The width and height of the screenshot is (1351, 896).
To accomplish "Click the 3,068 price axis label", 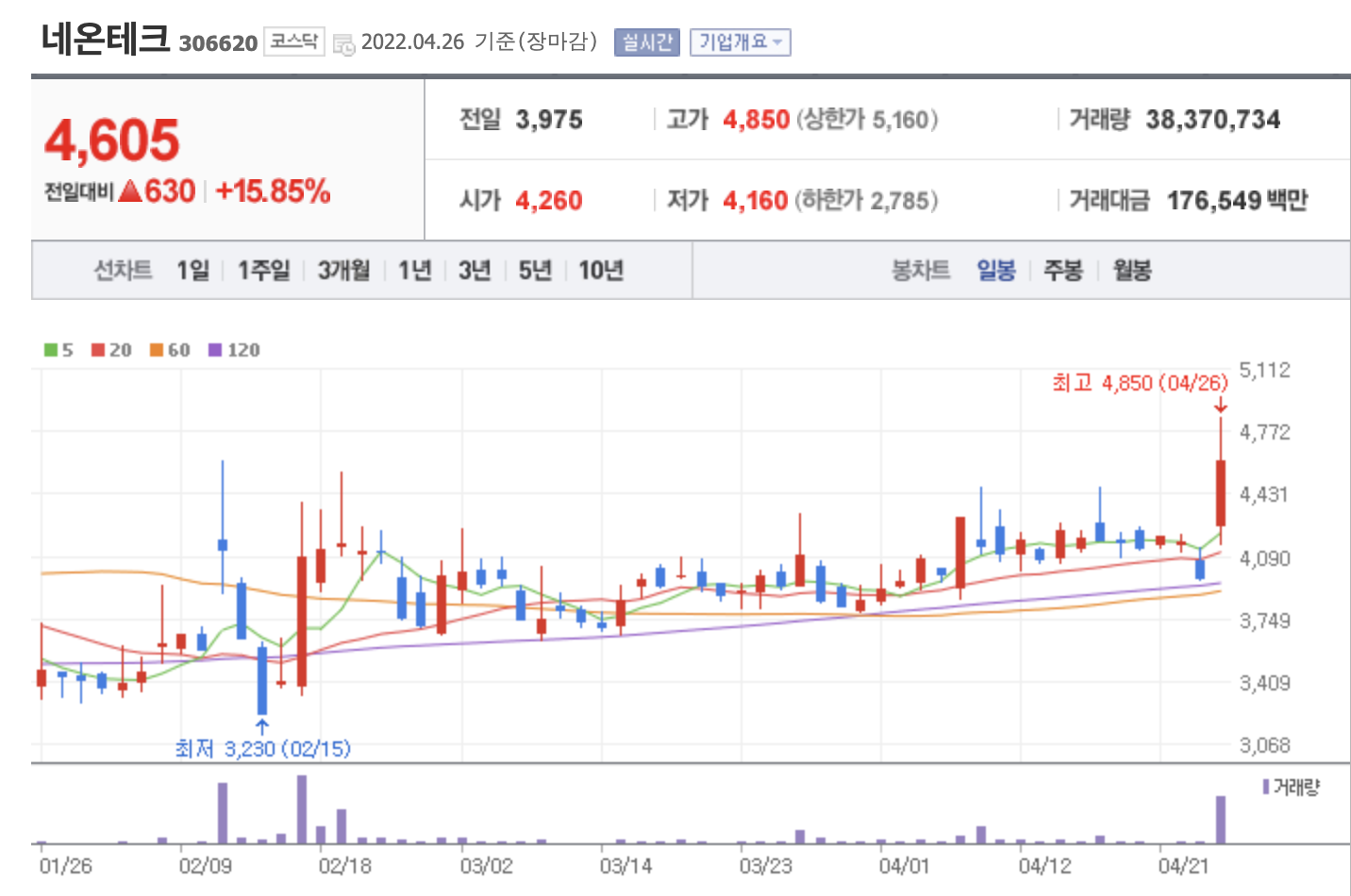I will point(1264,745).
